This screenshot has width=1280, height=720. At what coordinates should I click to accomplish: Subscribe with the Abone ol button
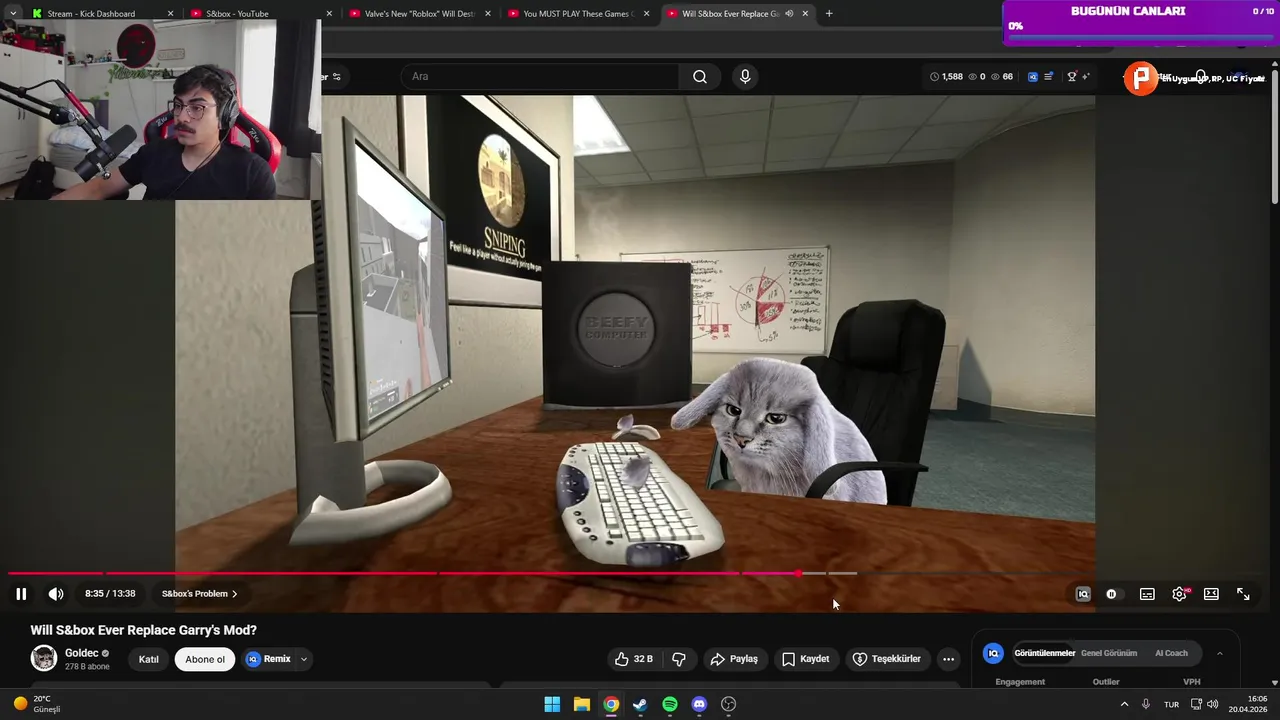[205, 659]
